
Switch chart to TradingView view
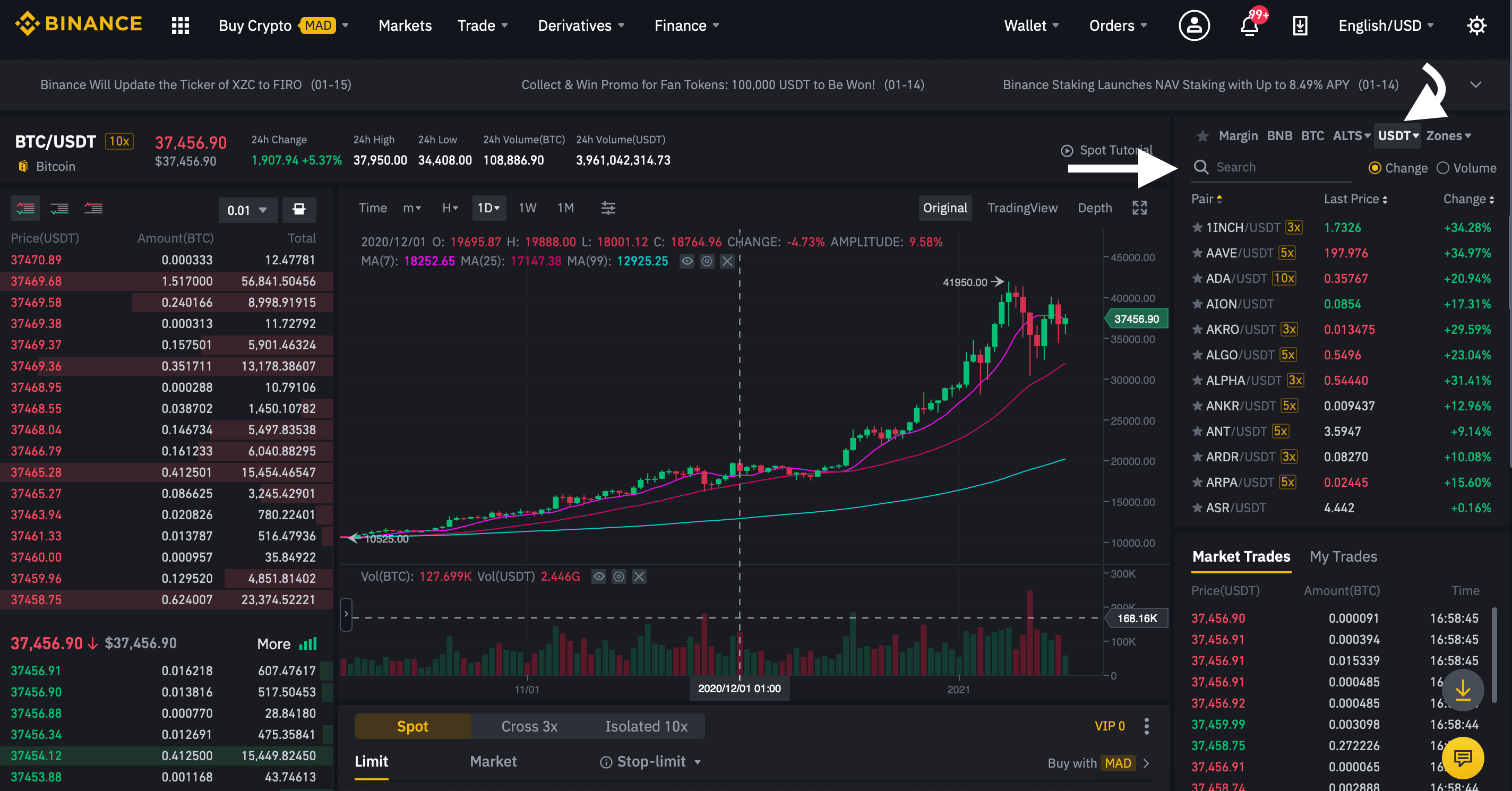tap(1023, 208)
